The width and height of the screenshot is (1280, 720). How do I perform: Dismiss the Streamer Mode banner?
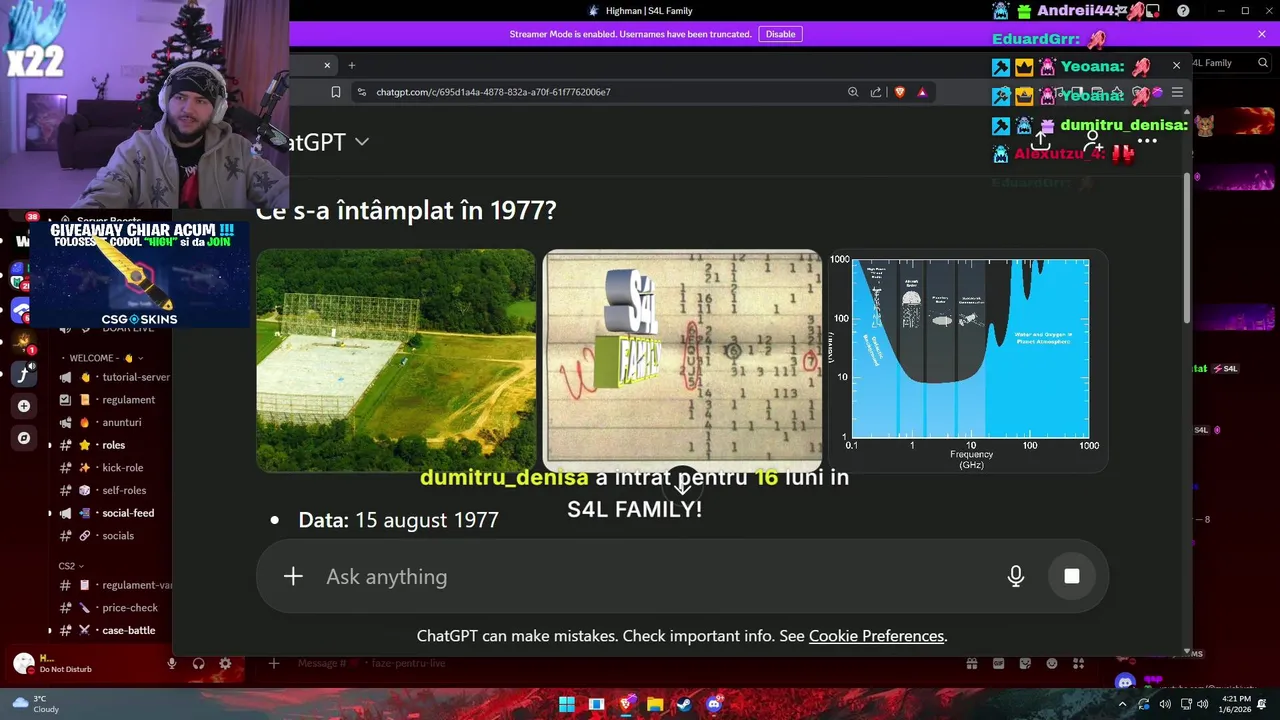(x=1262, y=34)
